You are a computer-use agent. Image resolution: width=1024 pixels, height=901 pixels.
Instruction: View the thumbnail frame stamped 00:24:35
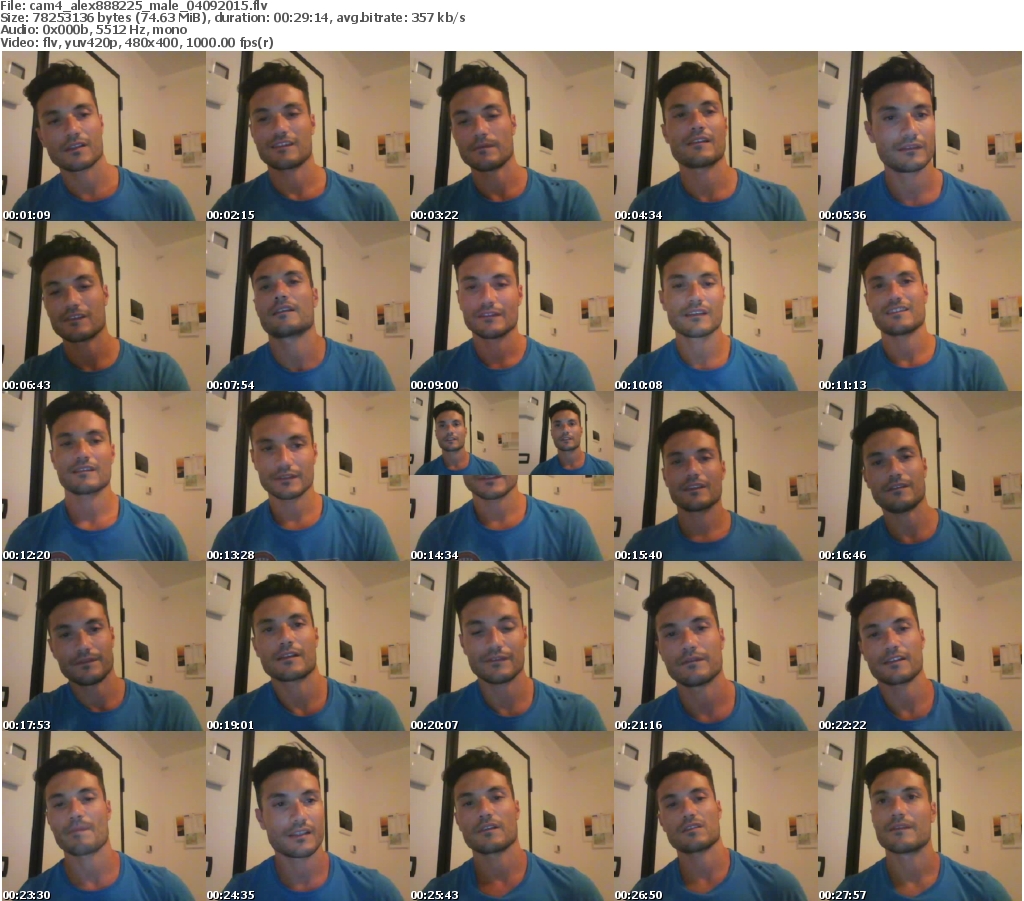308,816
